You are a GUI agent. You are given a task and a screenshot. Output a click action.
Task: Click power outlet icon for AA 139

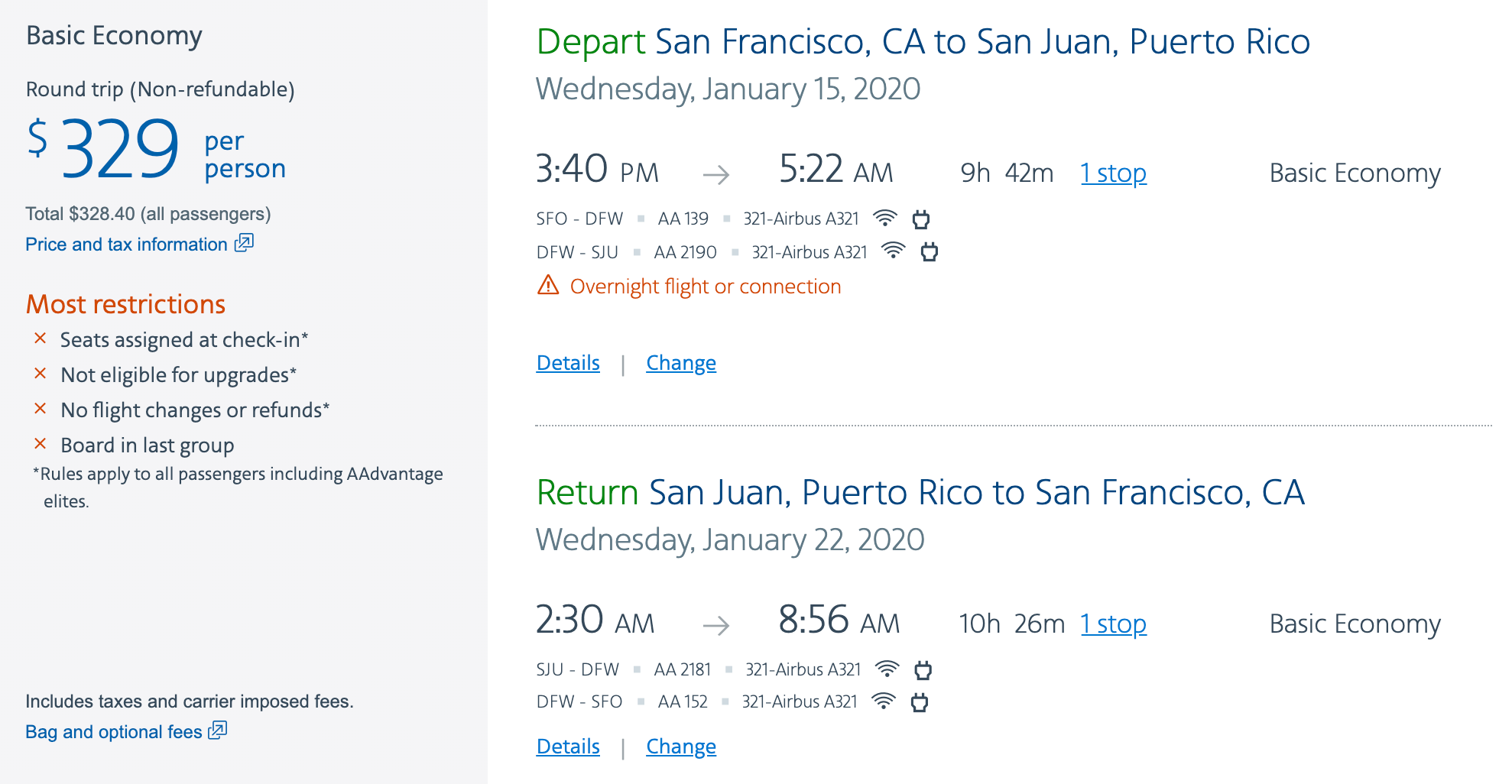[921, 219]
